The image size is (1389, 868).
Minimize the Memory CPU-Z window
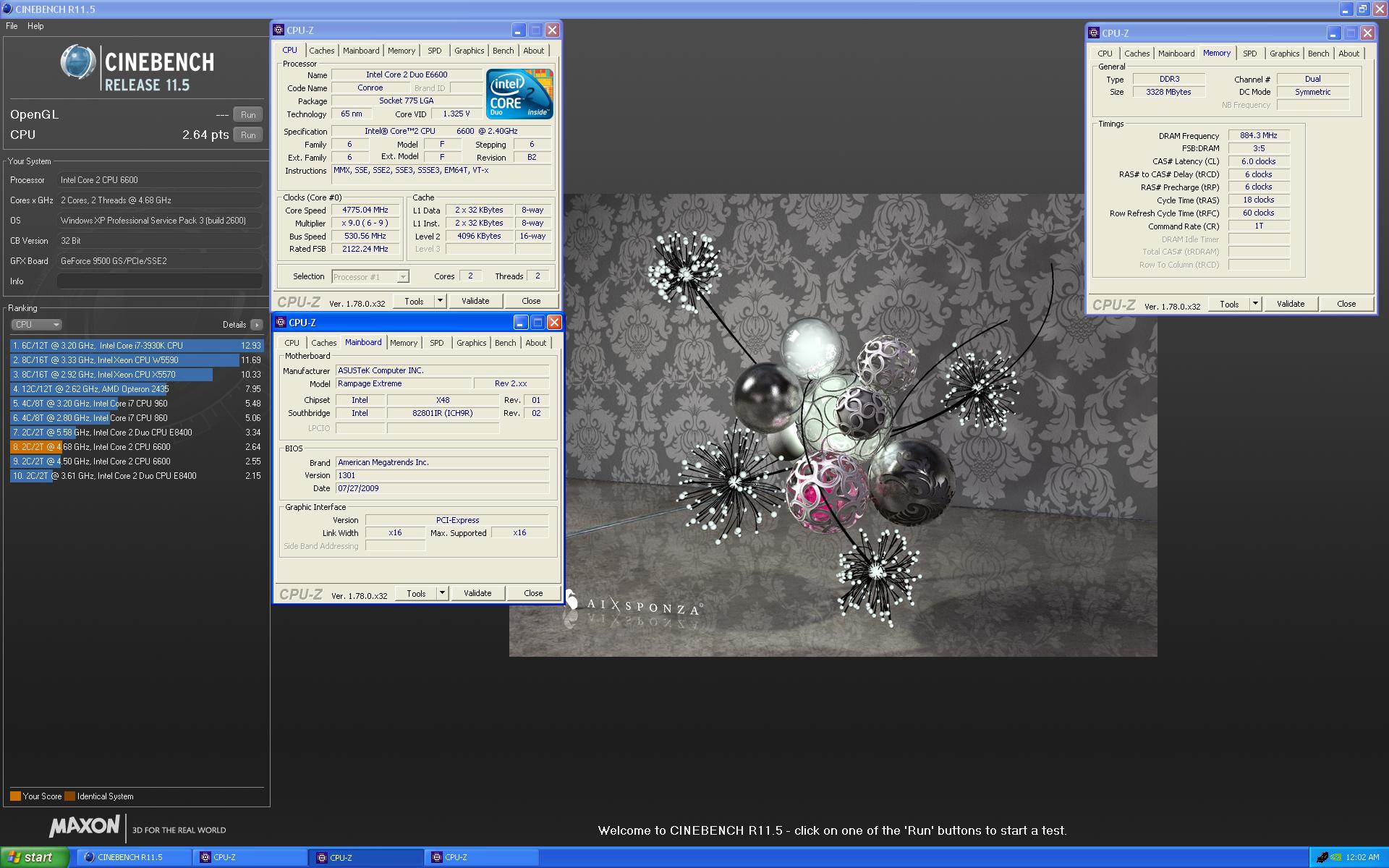click(1334, 33)
